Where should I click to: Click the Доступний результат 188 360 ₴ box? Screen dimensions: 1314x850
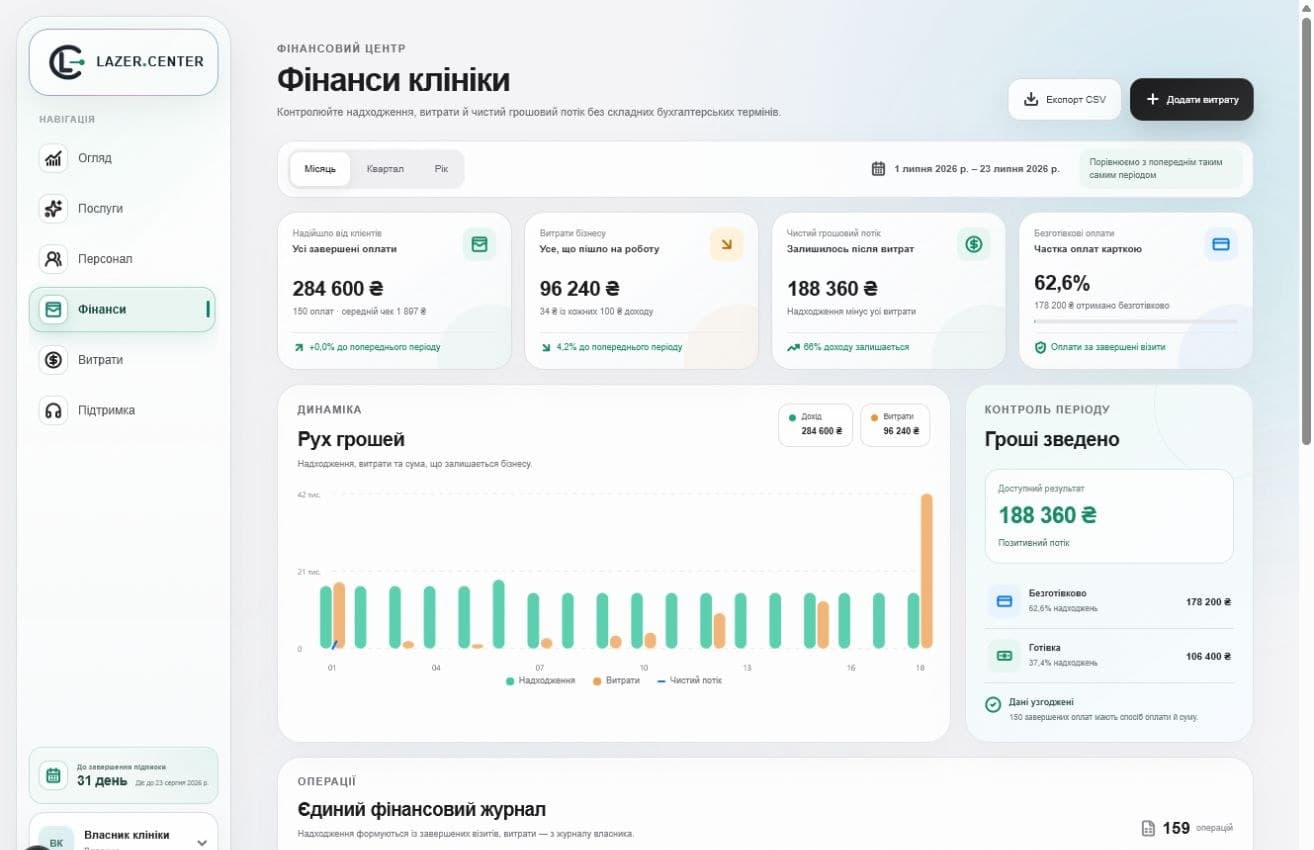click(x=1109, y=516)
